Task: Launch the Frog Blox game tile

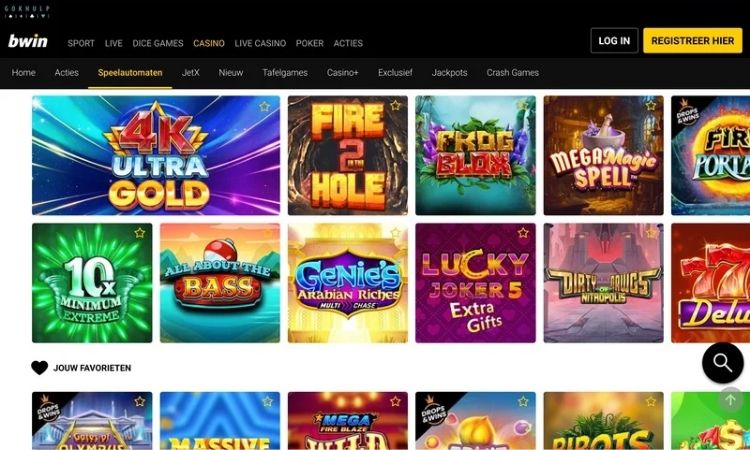Action: [x=475, y=155]
